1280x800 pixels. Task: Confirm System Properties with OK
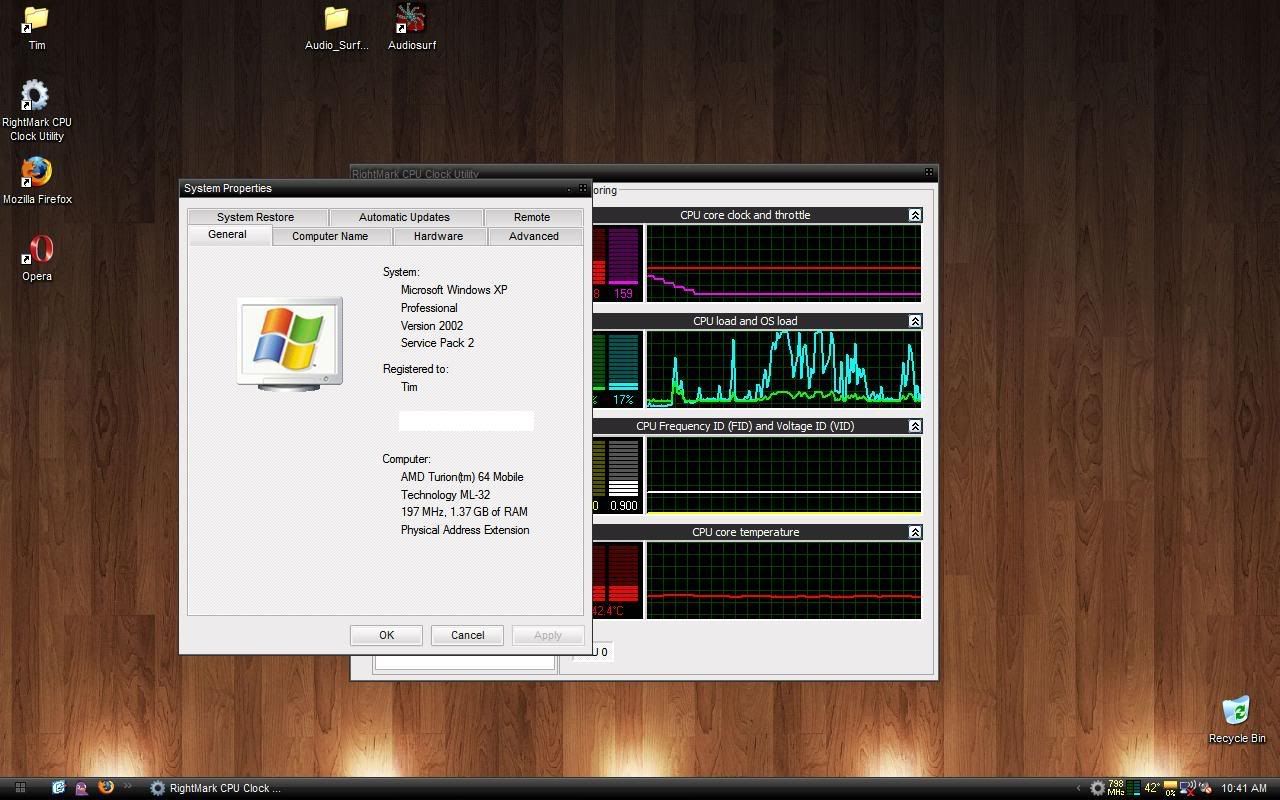coord(386,635)
